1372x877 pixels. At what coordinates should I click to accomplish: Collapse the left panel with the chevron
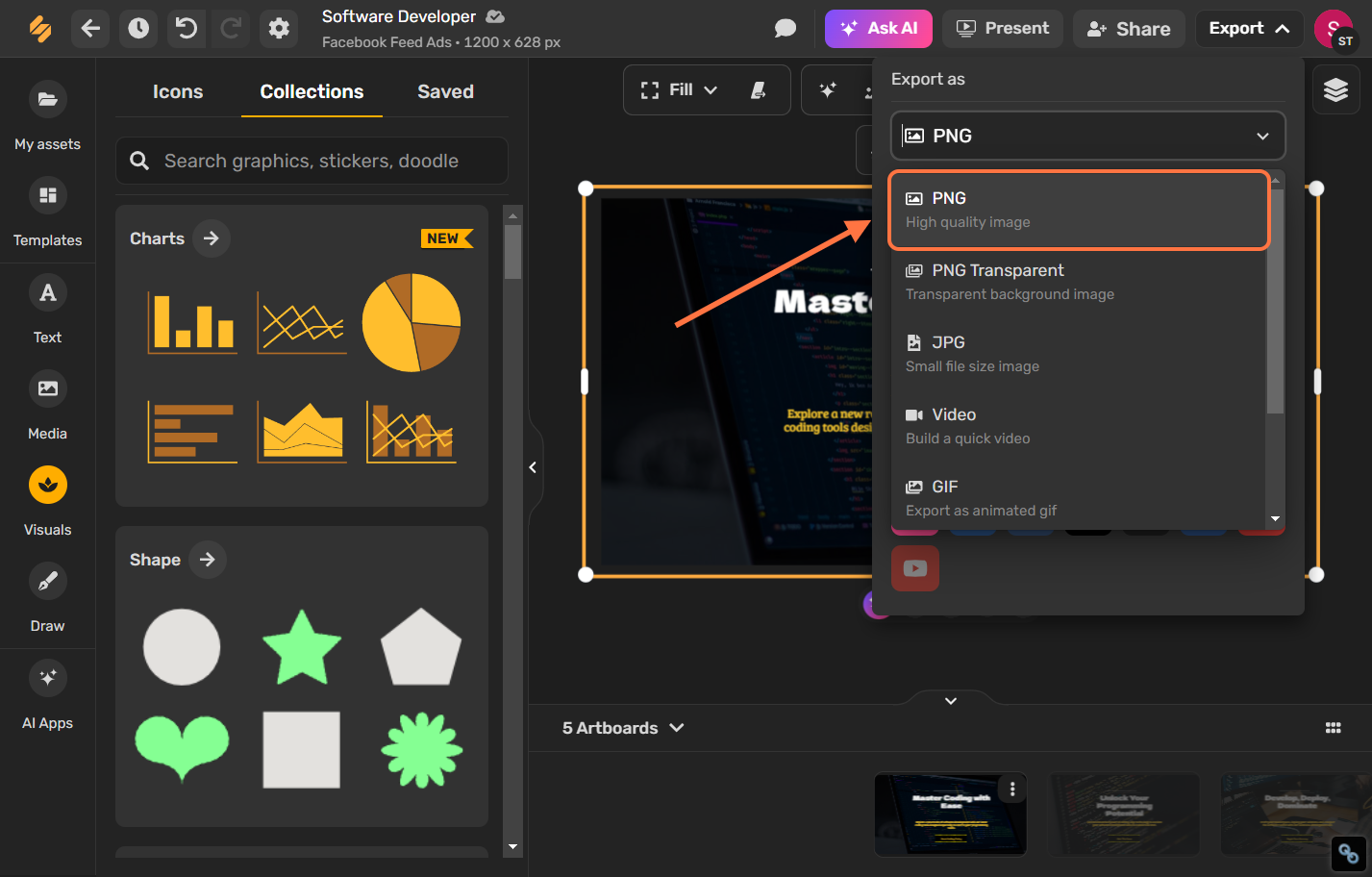pyautogui.click(x=533, y=467)
